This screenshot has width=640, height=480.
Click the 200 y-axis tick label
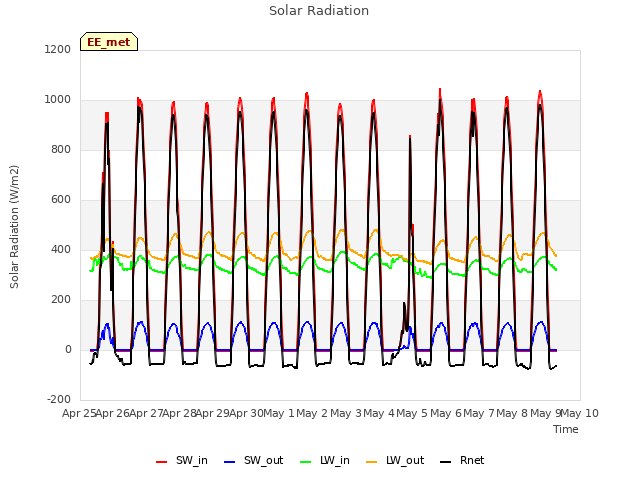pyautogui.click(x=61, y=300)
